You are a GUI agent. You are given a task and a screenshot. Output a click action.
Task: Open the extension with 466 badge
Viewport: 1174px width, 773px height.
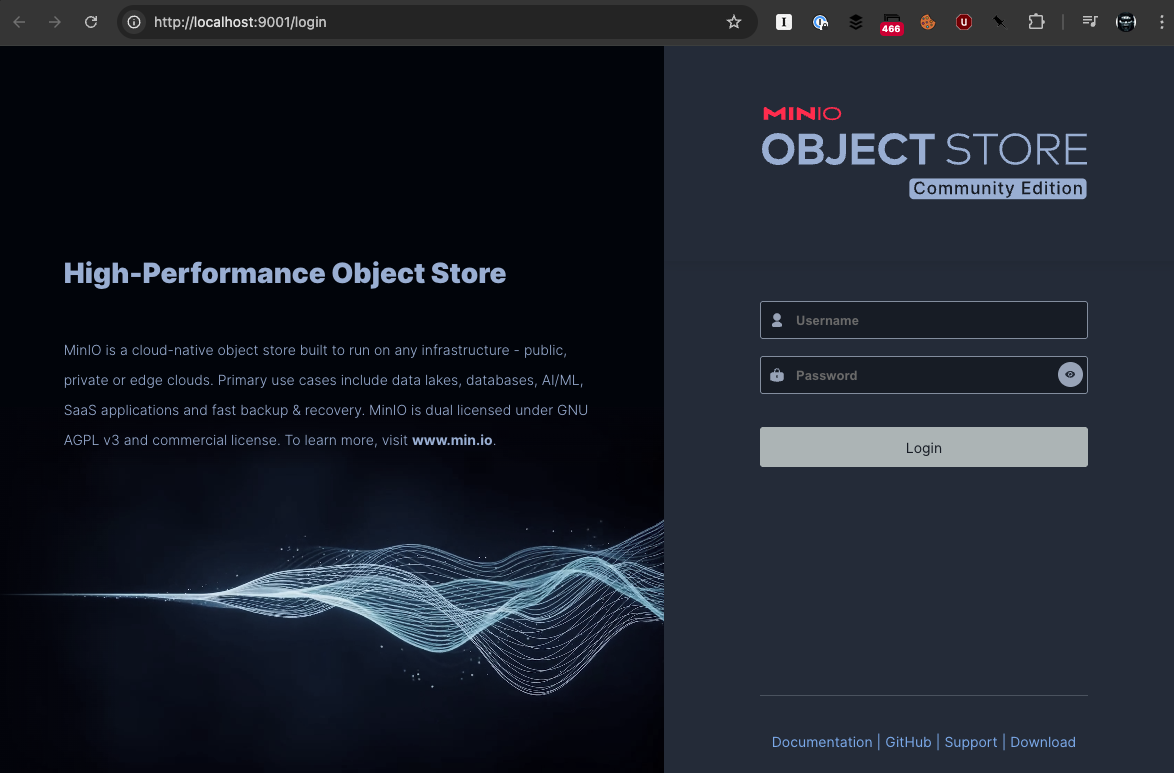(891, 23)
